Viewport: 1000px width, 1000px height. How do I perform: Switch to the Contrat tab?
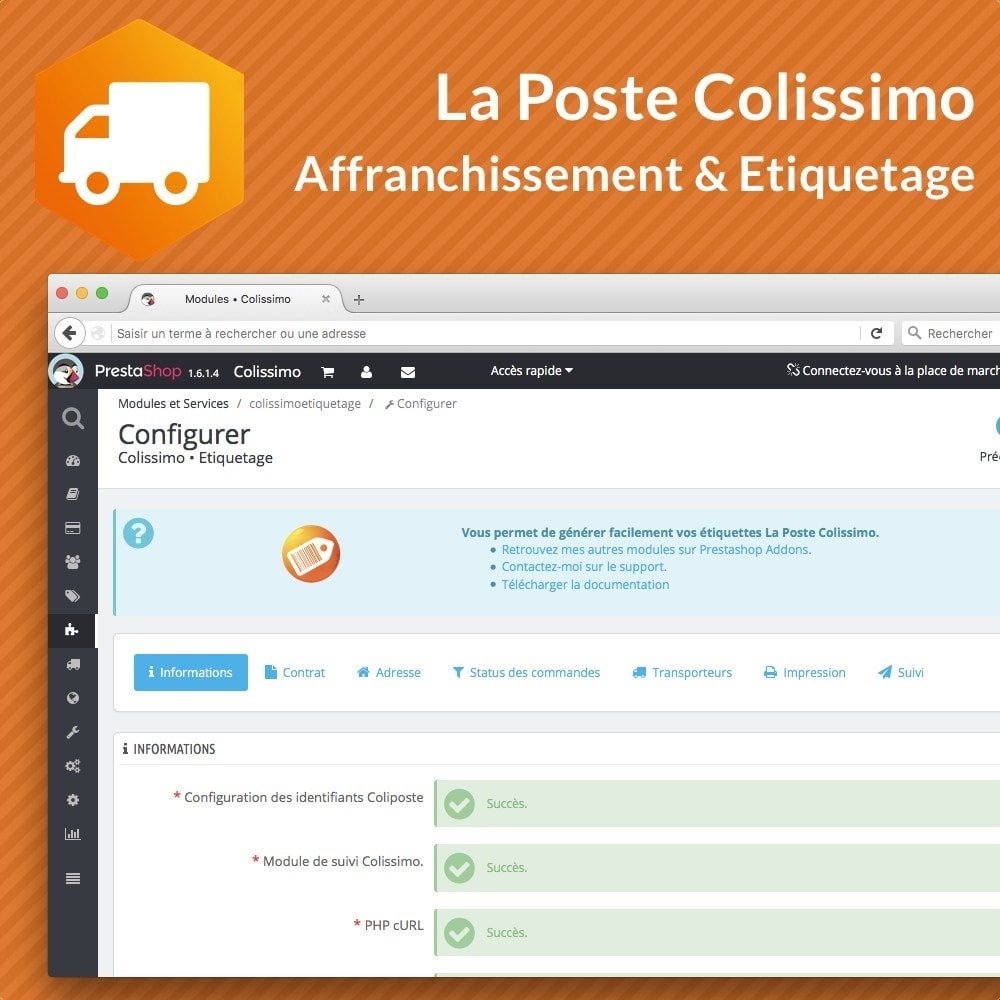pyautogui.click(x=295, y=672)
